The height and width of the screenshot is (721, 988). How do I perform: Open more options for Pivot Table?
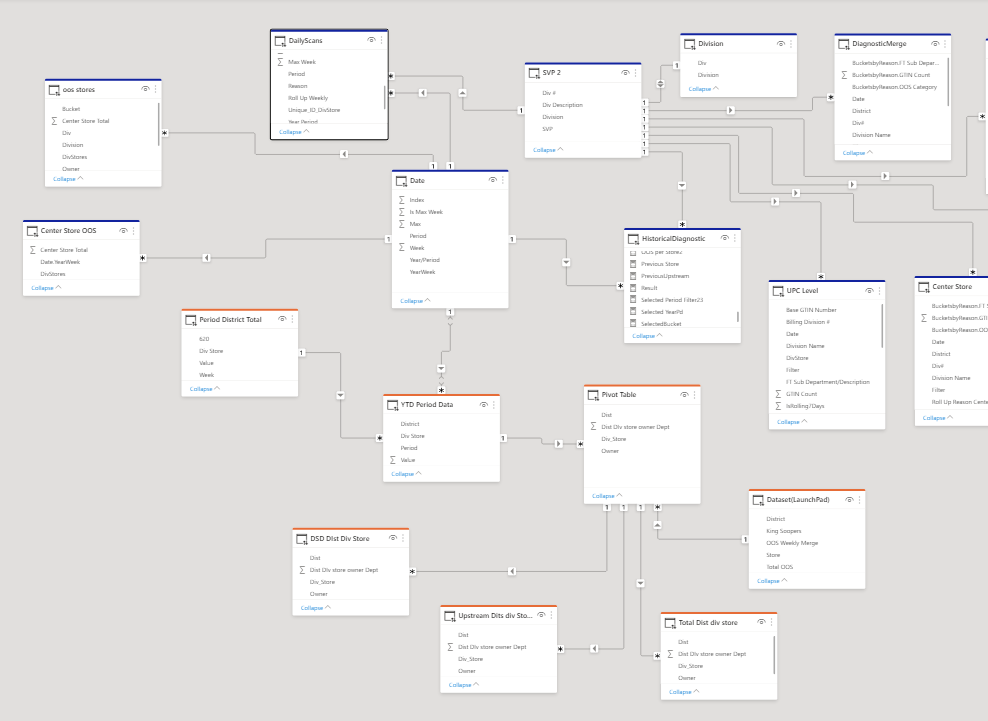(x=694, y=395)
